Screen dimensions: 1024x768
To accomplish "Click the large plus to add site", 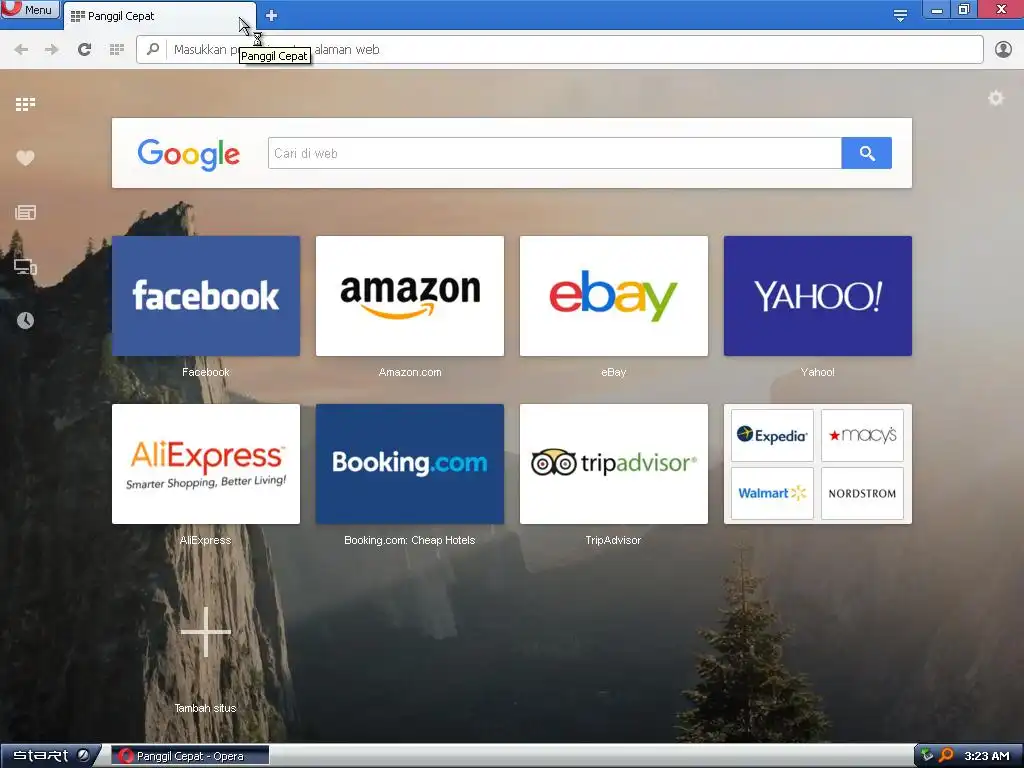I will [206, 632].
